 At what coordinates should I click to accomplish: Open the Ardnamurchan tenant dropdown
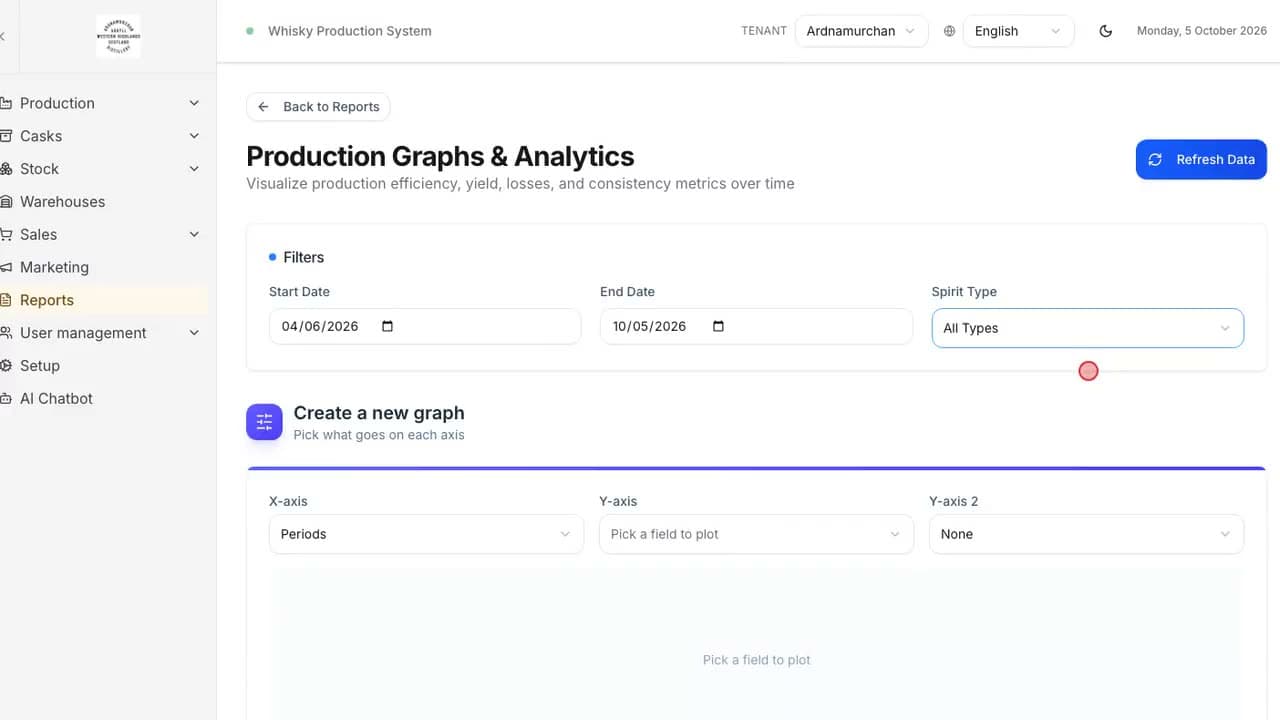[861, 31]
